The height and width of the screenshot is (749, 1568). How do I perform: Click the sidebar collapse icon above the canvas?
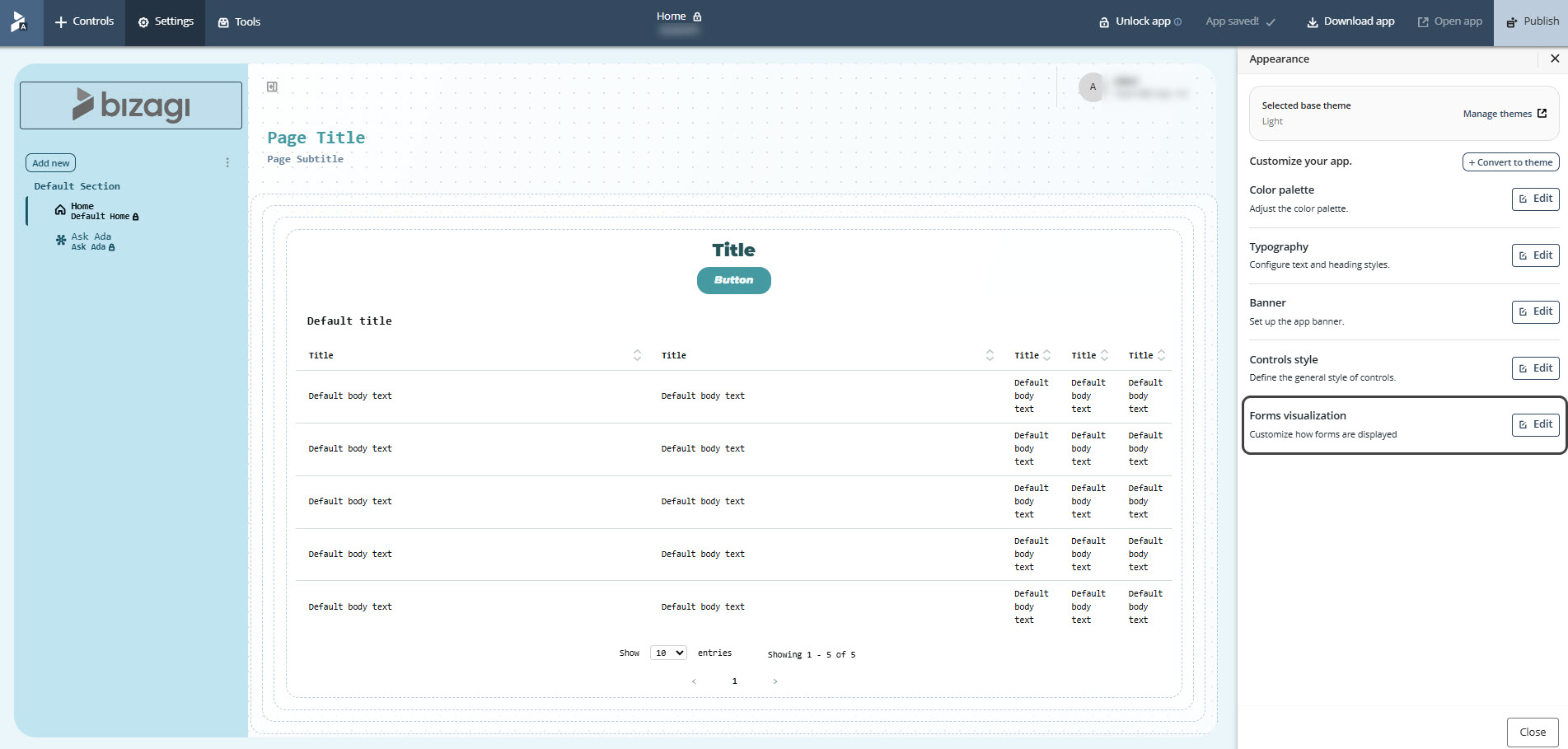click(272, 87)
